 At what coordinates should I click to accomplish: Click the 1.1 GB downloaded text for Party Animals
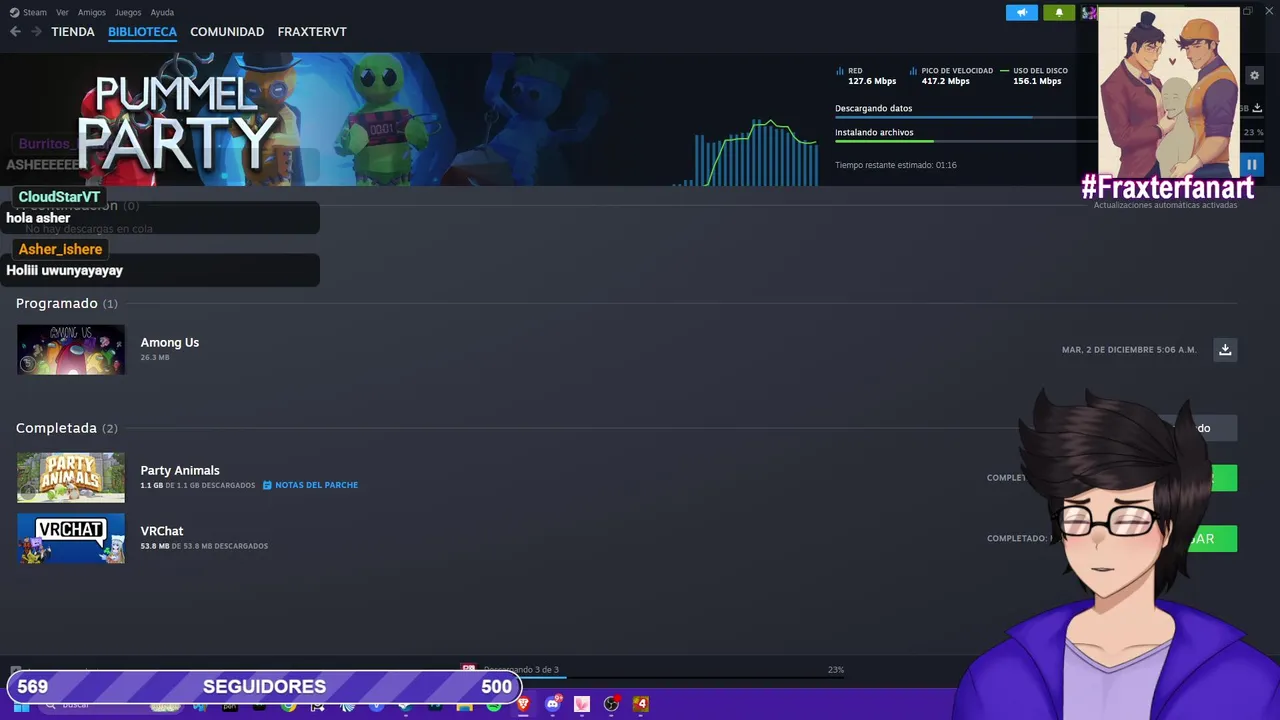click(198, 485)
